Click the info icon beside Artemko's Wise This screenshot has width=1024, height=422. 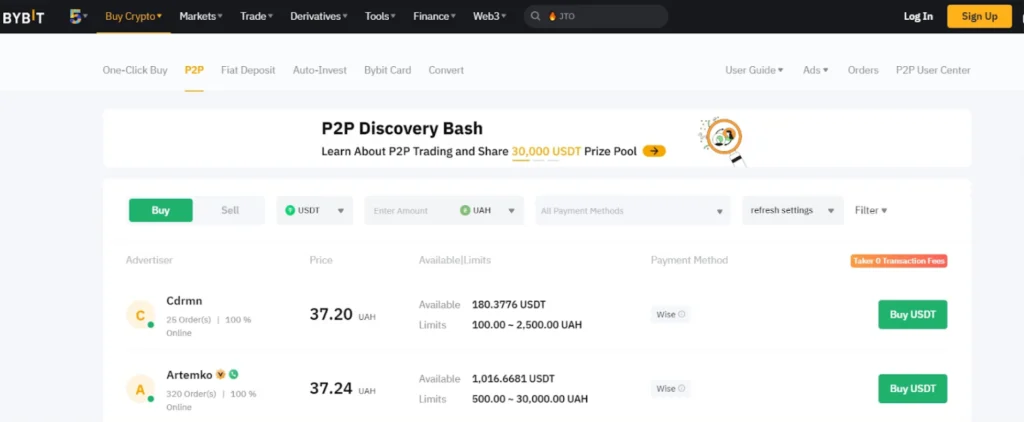[682, 389]
